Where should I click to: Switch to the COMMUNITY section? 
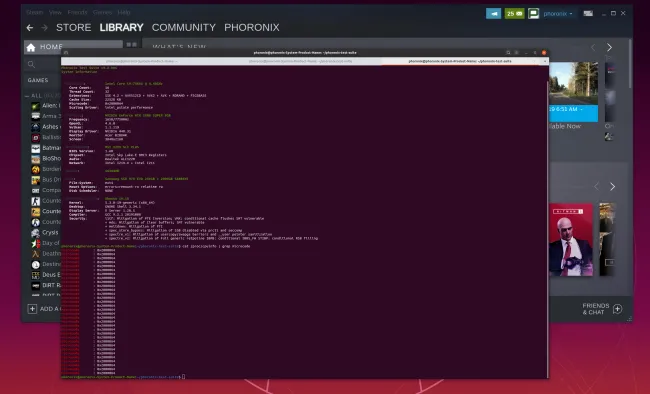[x=184, y=27]
